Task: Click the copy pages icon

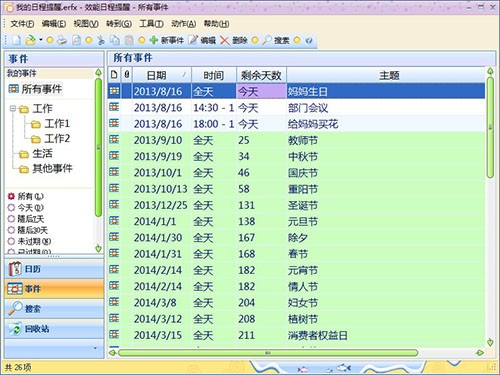Action: tap(115, 40)
